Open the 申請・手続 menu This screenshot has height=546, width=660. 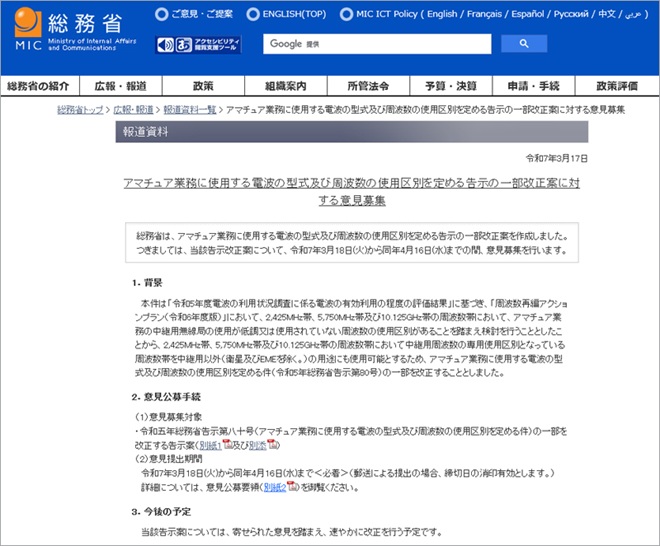[x=532, y=87]
